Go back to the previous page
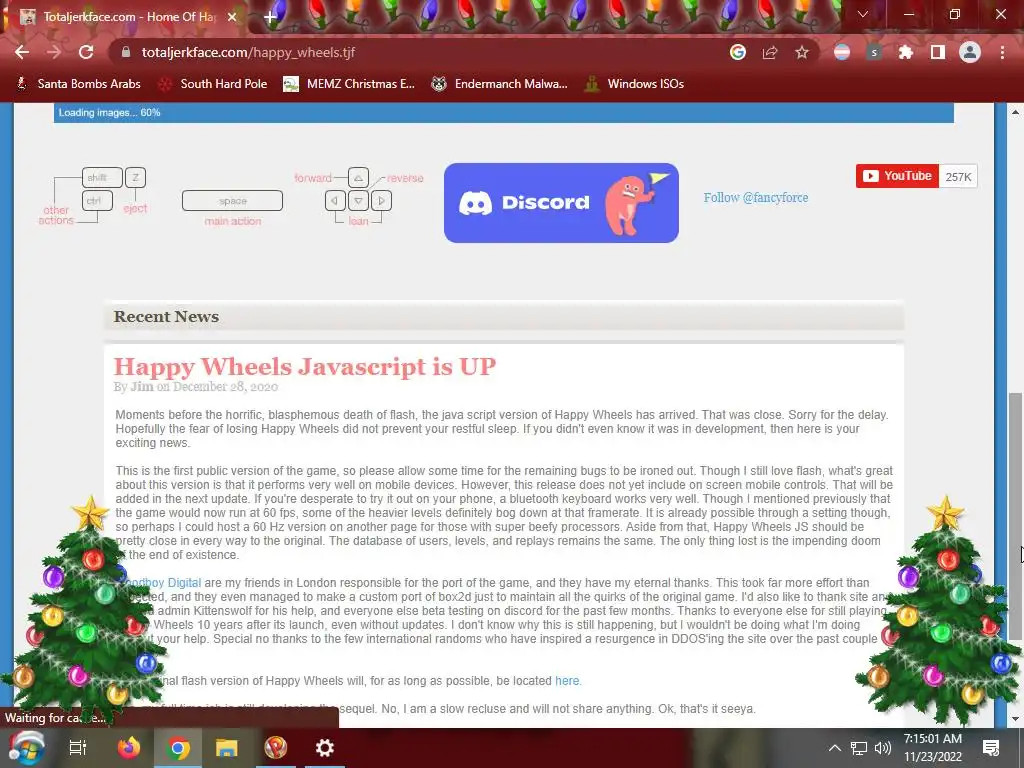 (x=22, y=52)
